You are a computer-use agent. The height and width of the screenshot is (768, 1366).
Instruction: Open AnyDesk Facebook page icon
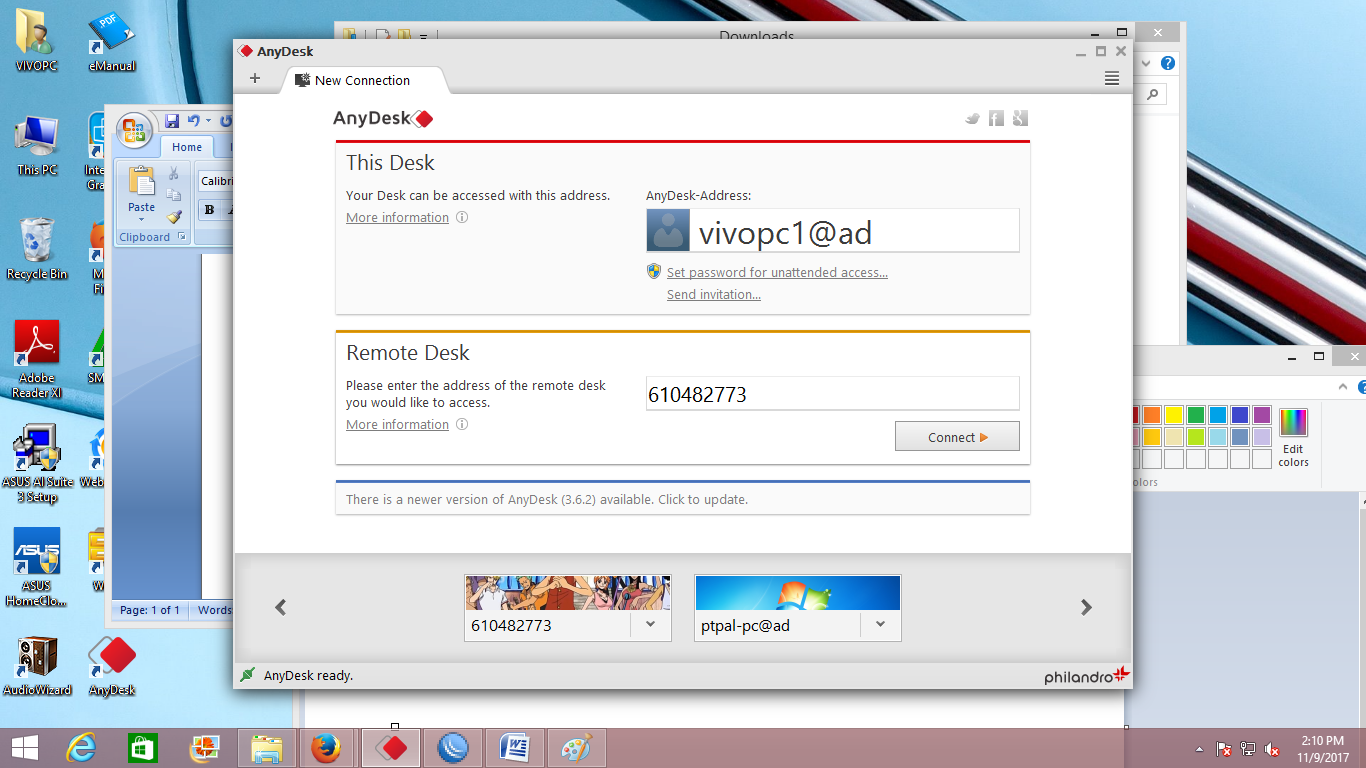[x=996, y=118]
